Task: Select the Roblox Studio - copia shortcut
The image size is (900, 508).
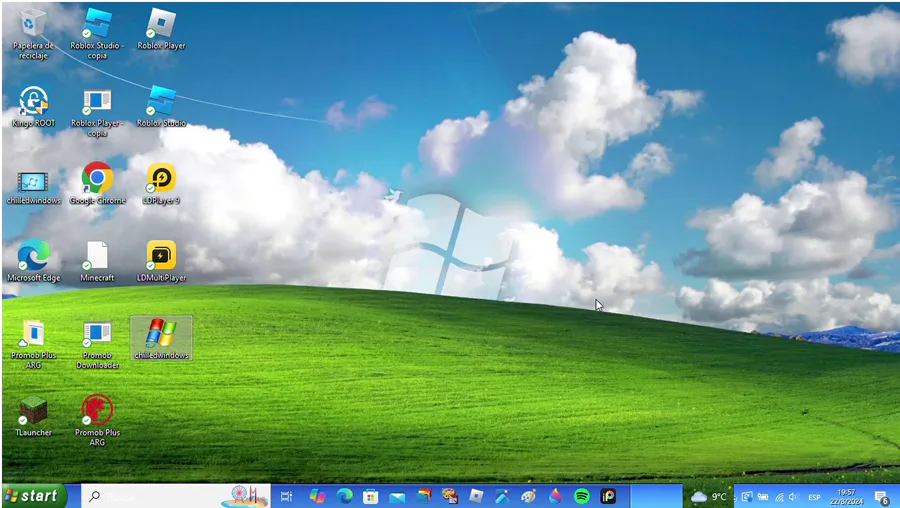Action: [97, 34]
